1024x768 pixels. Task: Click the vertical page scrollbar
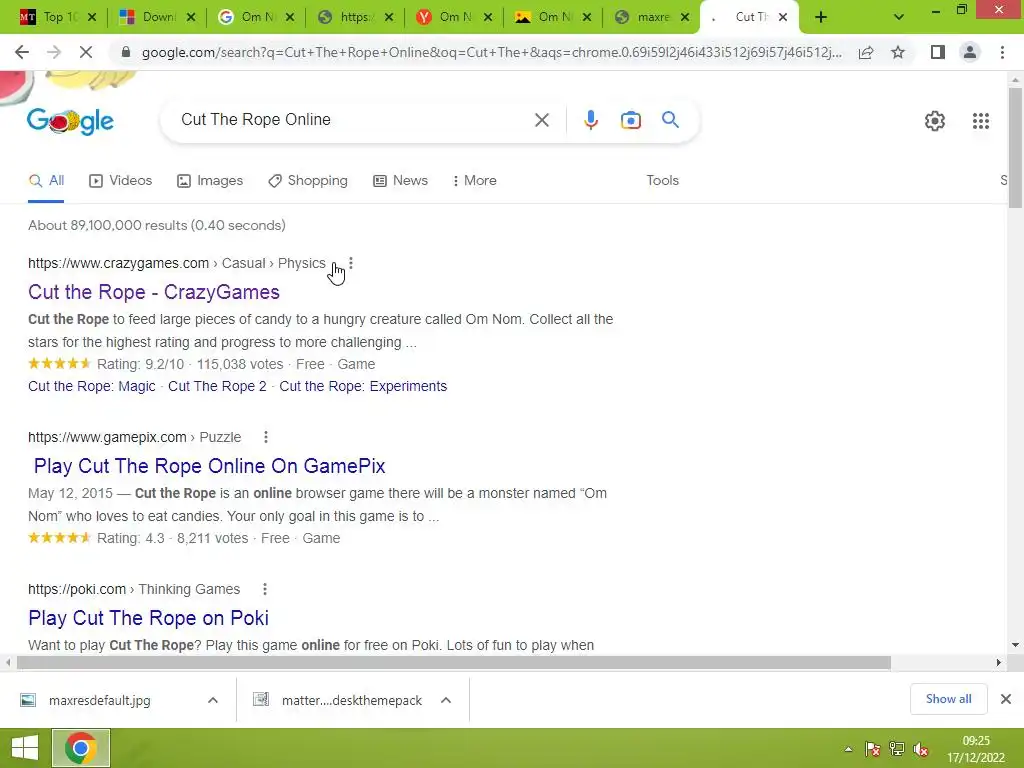click(1015, 148)
